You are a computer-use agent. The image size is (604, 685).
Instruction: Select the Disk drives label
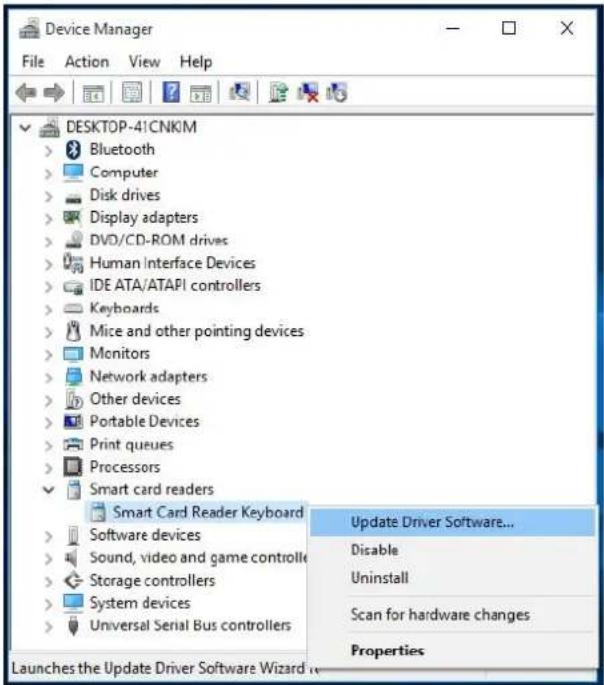pyautogui.click(x=125, y=195)
